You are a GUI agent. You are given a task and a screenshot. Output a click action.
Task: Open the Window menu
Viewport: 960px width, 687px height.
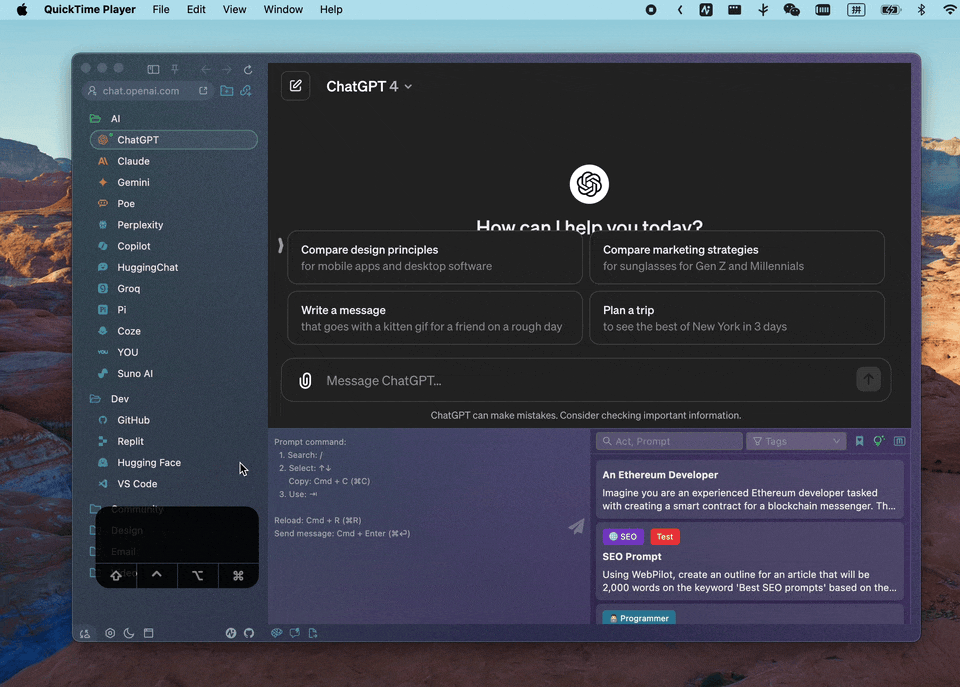coord(283,9)
